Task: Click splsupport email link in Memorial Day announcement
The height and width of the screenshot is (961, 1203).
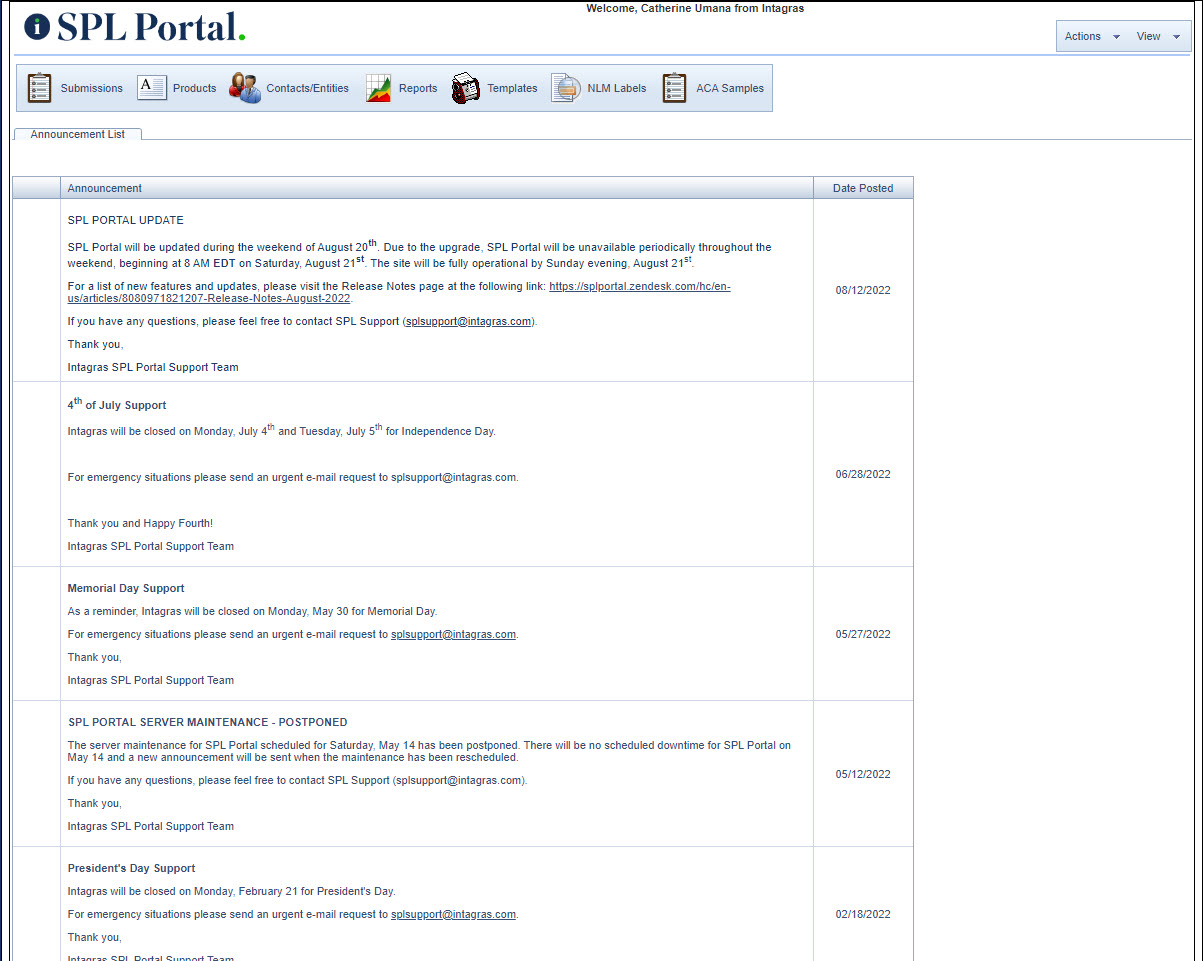Action: (453, 634)
